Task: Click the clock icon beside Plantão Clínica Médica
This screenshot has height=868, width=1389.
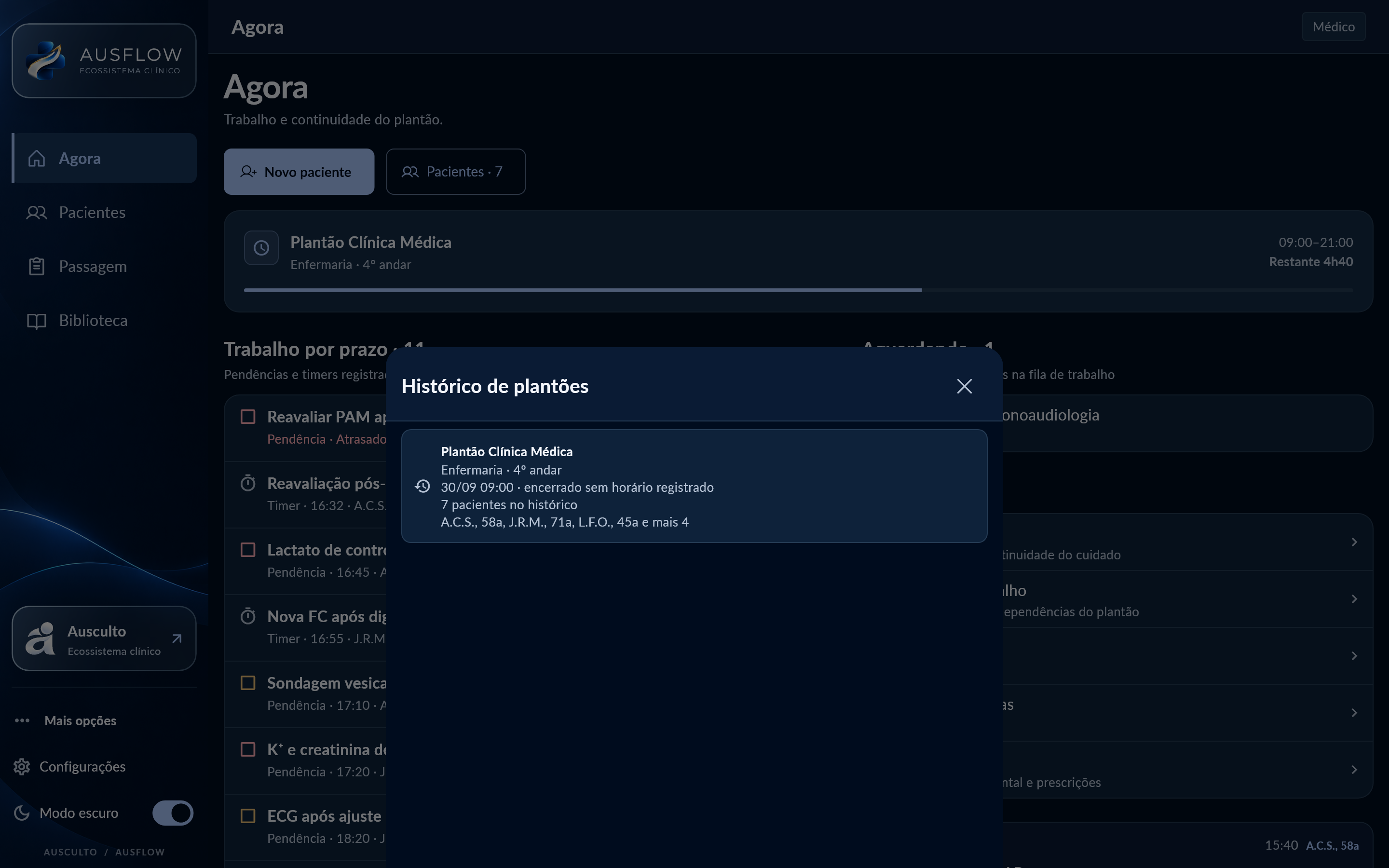Action: pyautogui.click(x=261, y=248)
